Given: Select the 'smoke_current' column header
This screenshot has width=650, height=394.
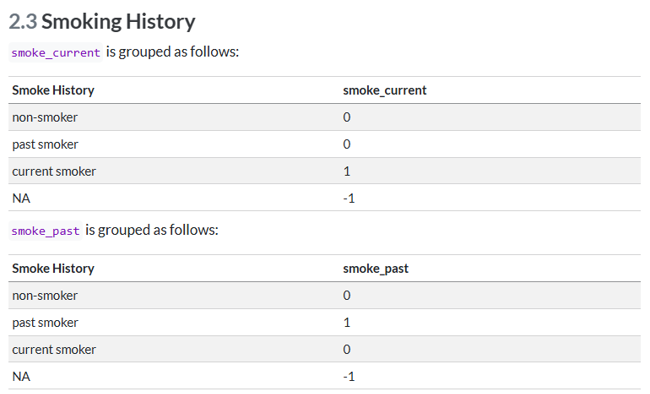Looking at the screenshot, I should 384,90.
